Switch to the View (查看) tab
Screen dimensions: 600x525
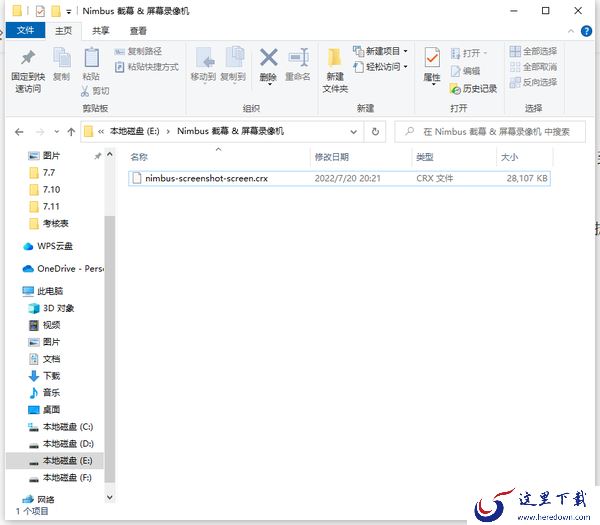point(138,31)
